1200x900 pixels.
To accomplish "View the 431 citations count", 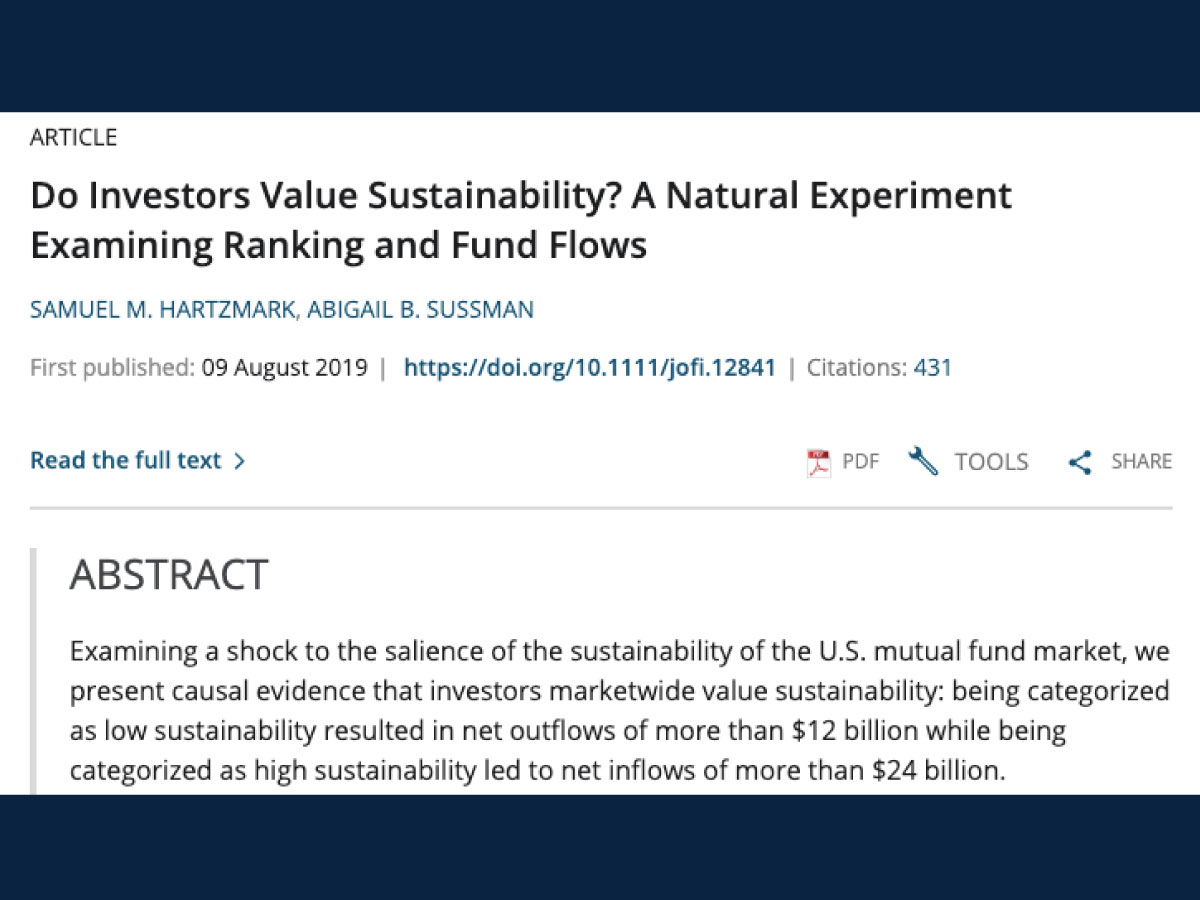I will click(x=932, y=367).
